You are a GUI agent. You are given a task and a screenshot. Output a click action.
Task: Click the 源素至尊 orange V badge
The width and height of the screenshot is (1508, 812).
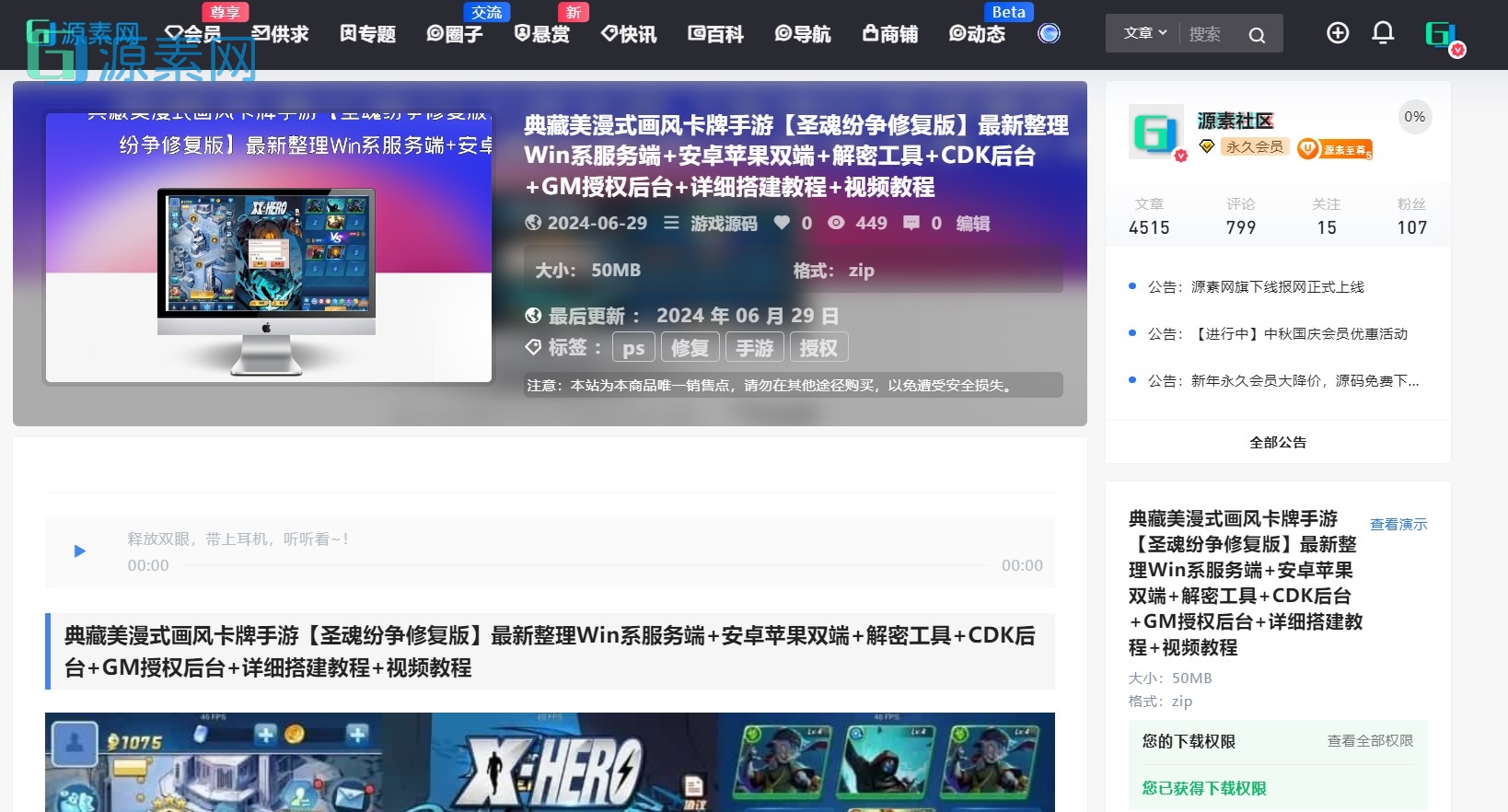(x=1335, y=148)
